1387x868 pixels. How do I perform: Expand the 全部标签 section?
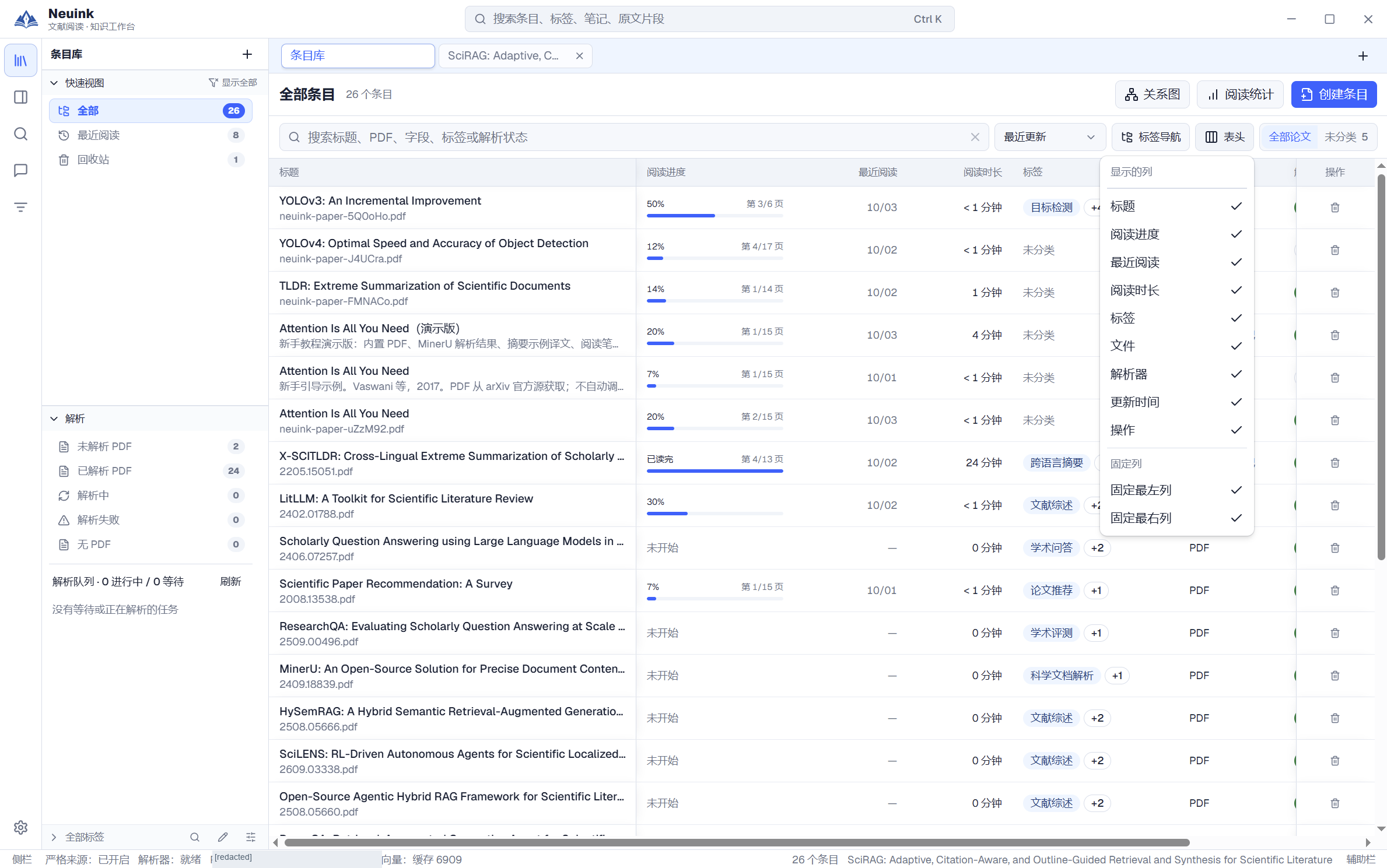(54, 837)
